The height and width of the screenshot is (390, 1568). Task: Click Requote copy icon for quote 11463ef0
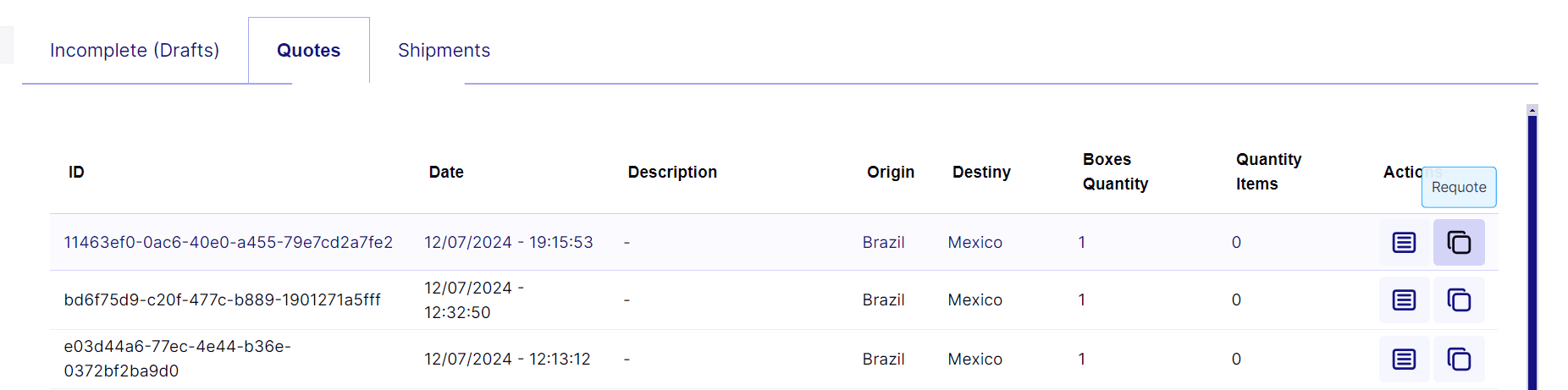pyautogui.click(x=1459, y=243)
